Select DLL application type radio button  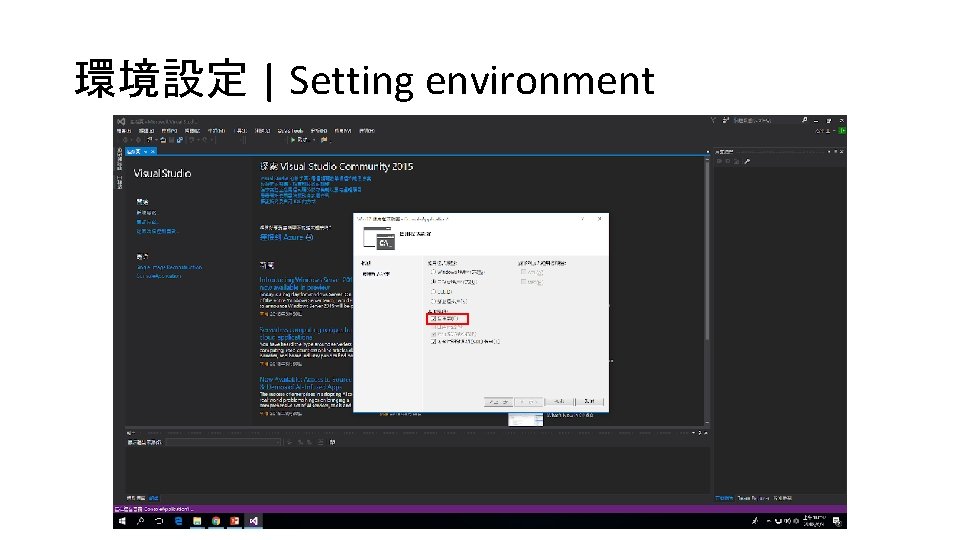click(433, 291)
